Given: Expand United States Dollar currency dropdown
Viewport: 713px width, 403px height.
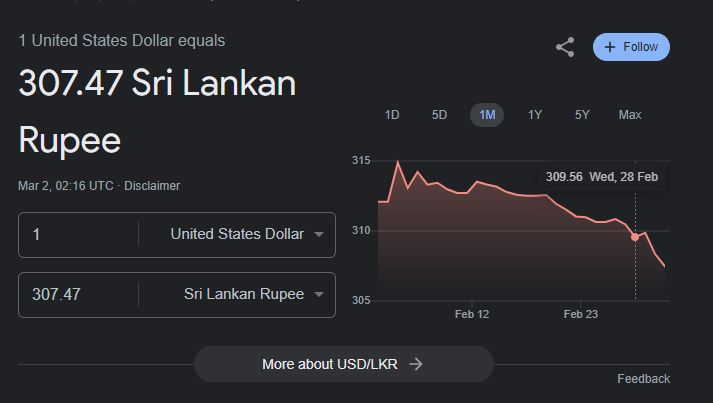Looking at the screenshot, I should click(318, 235).
